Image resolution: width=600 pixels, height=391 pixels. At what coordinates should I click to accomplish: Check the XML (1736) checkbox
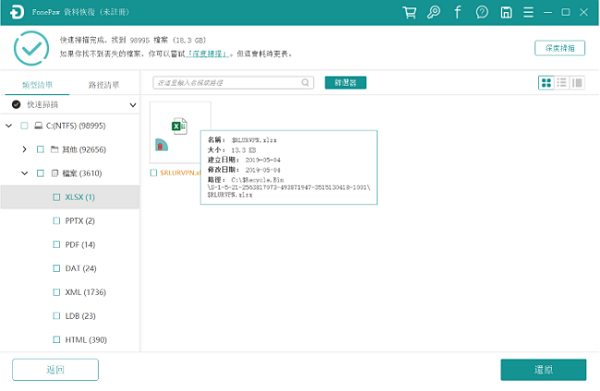coord(56,292)
